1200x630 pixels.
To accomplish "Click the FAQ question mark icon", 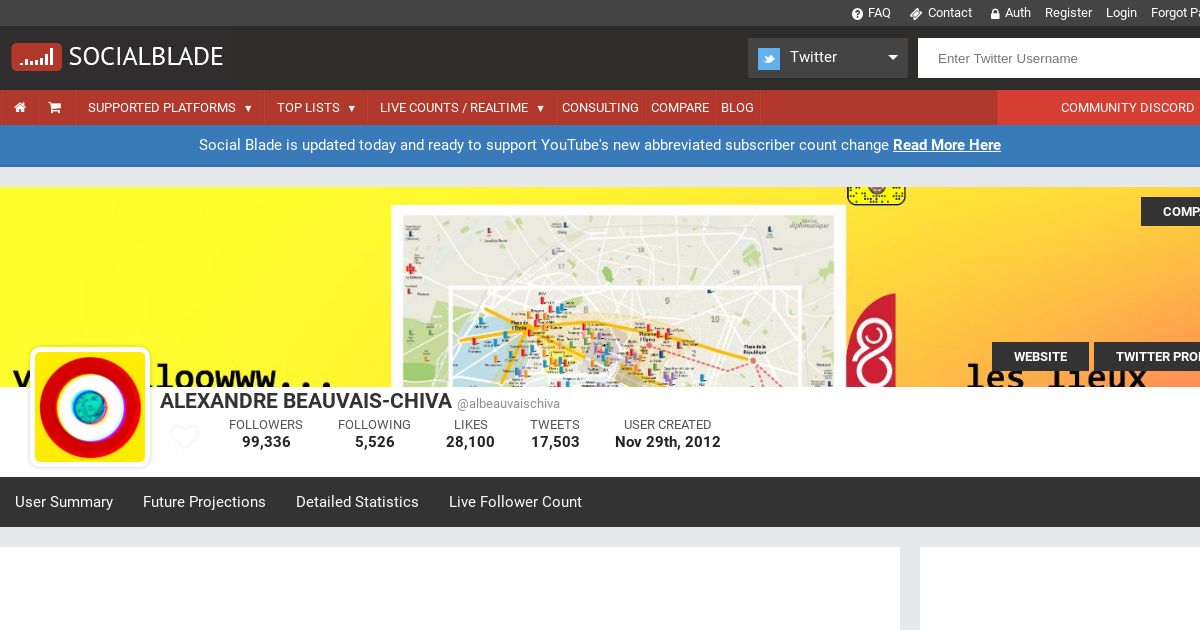I will pos(857,14).
